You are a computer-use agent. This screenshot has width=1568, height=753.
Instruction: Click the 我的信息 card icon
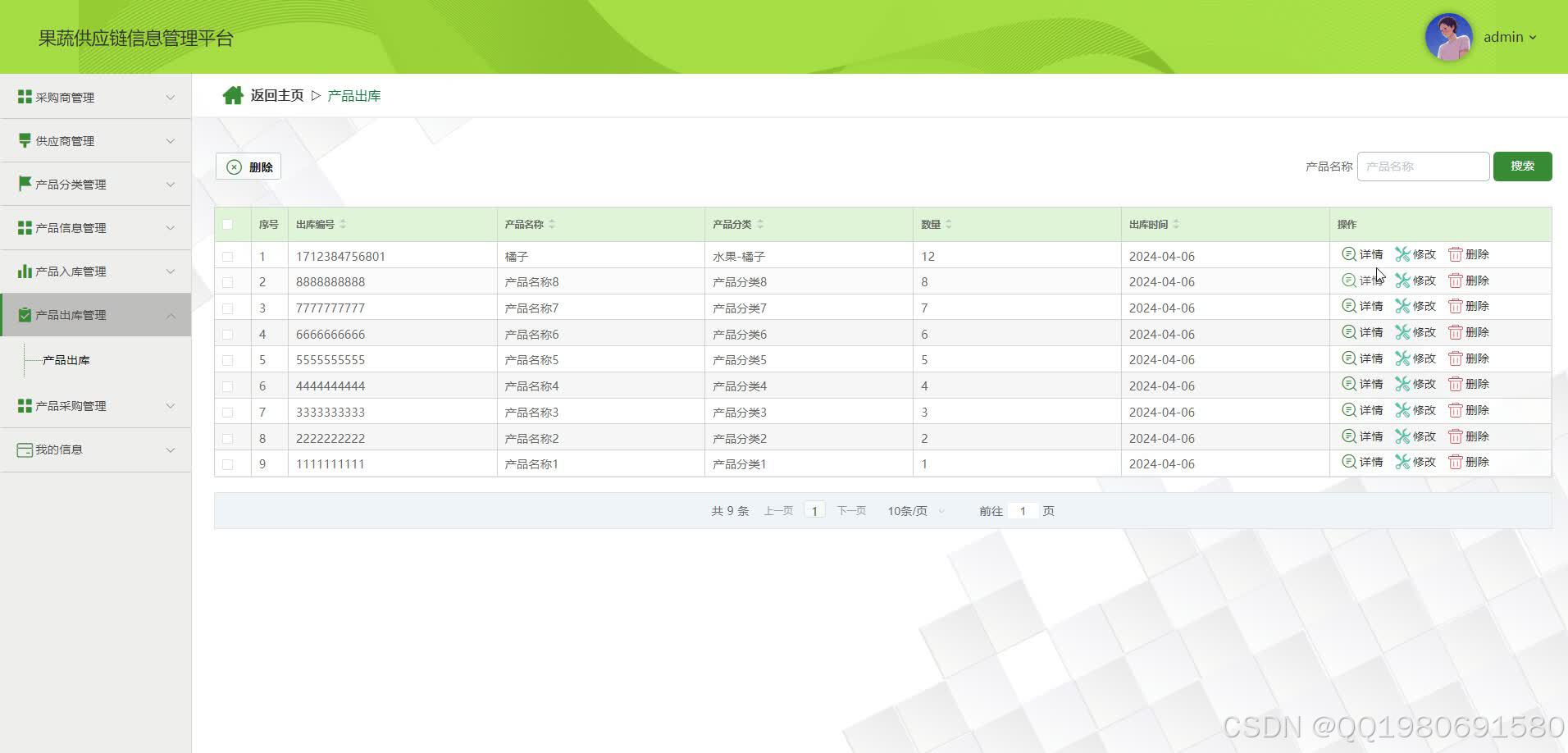coord(25,450)
